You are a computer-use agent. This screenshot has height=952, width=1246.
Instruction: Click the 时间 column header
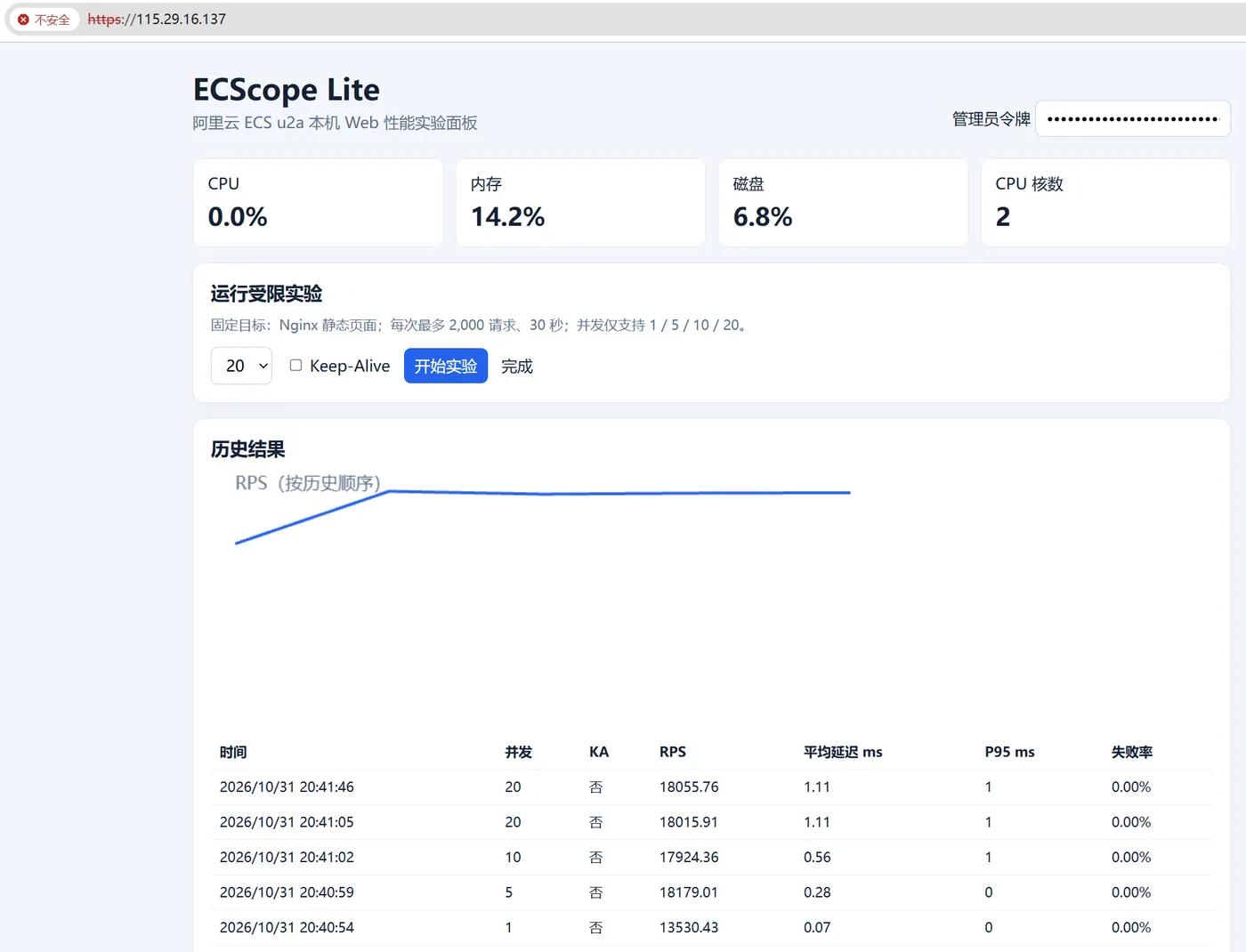pyautogui.click(x=233, y=752)
